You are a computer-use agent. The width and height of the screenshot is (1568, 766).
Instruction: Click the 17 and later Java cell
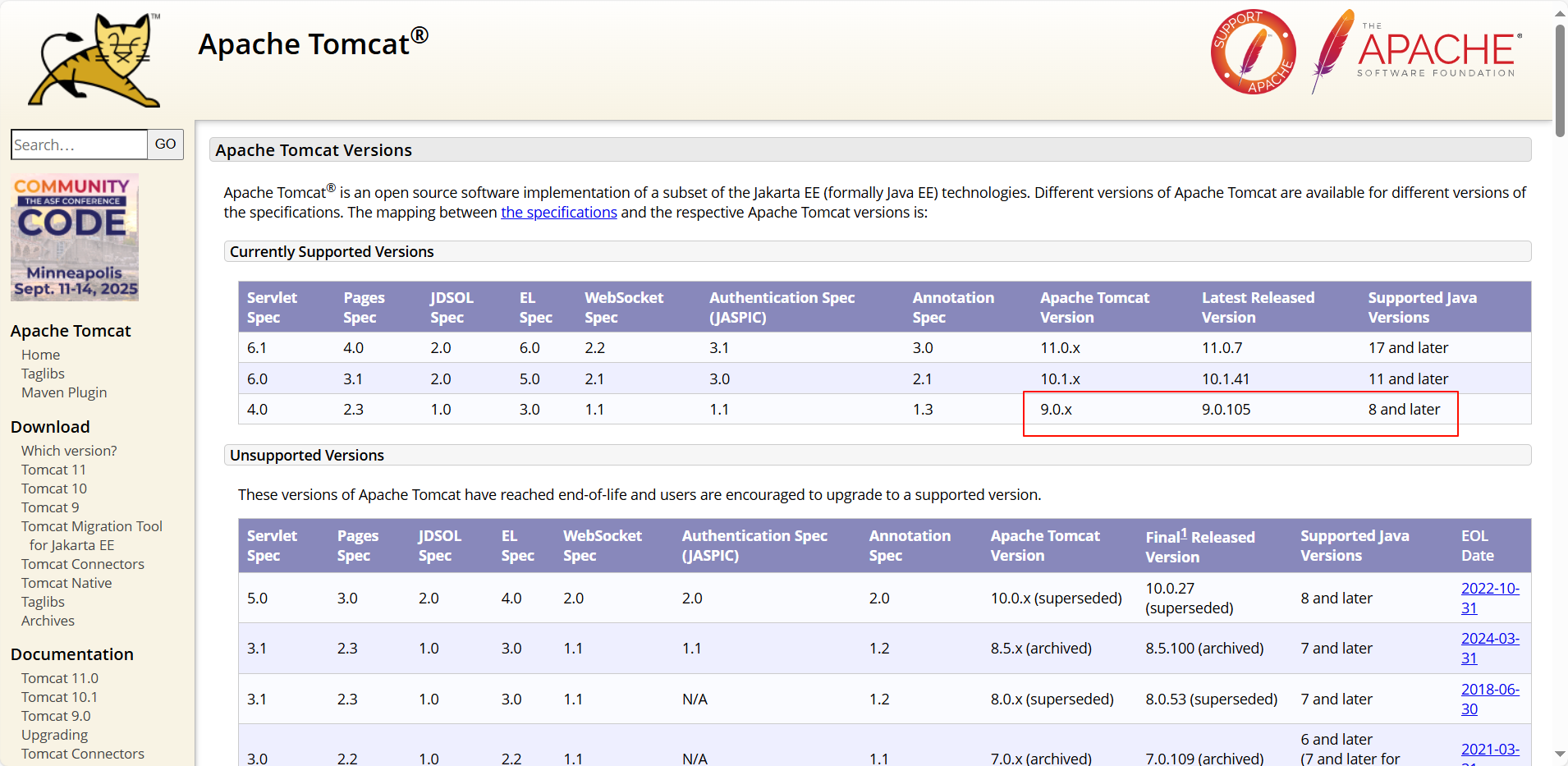coord(1408,348)
